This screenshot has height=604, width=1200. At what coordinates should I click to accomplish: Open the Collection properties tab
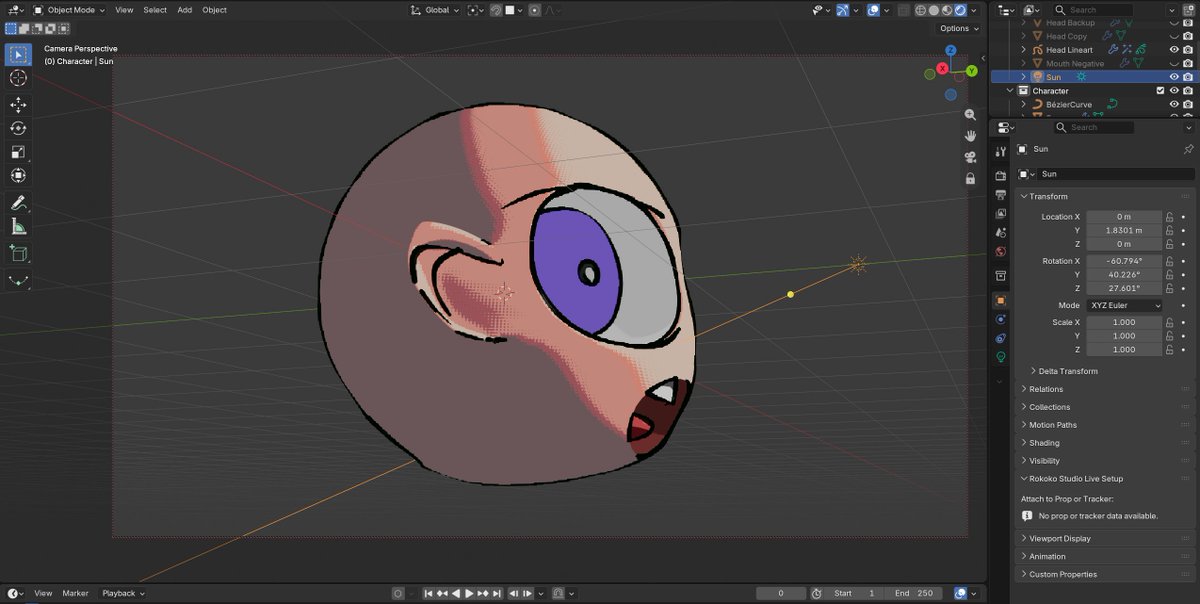point(1001,275)
